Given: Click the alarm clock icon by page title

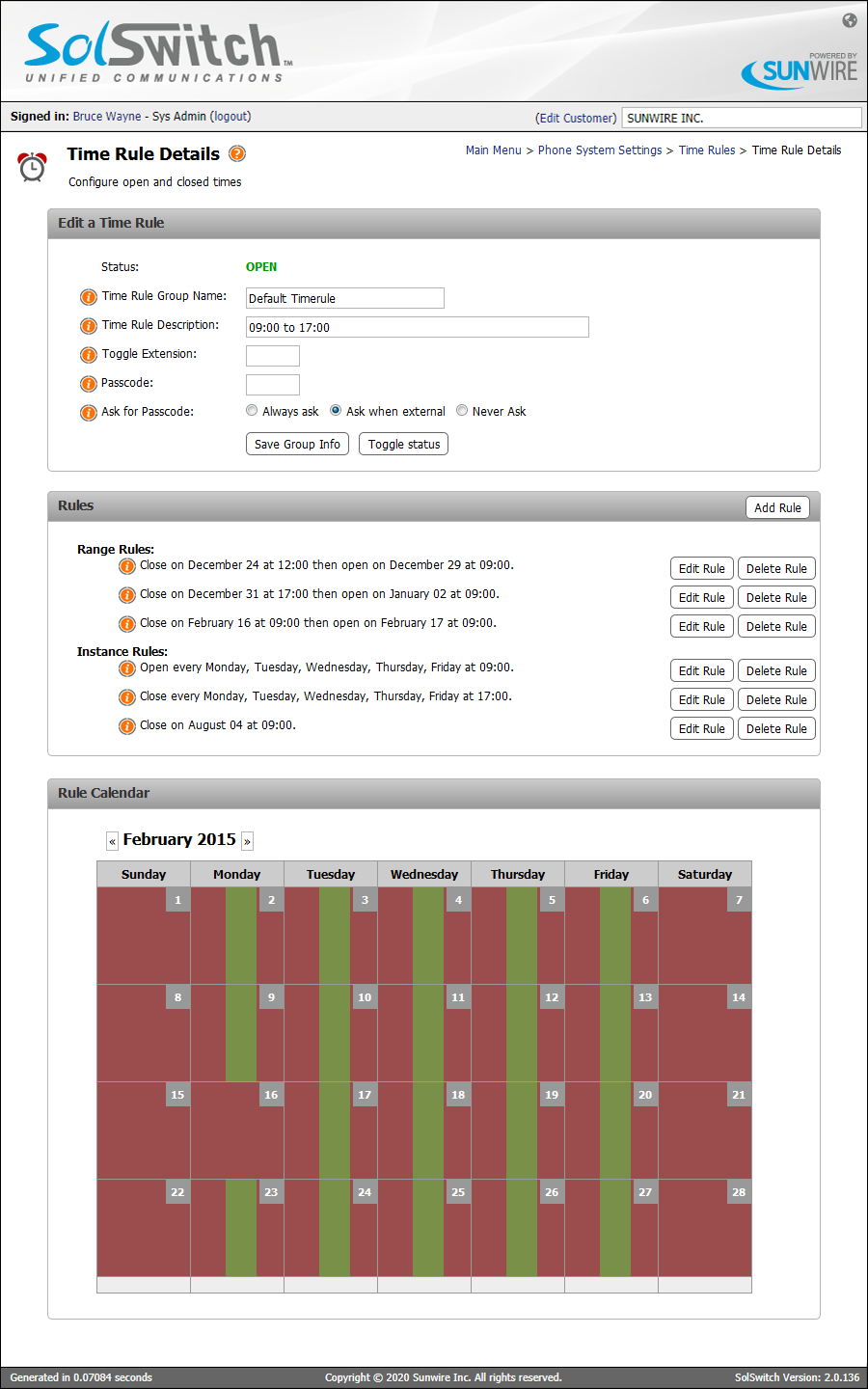Looking at the screenshot, I should [33, 167].
